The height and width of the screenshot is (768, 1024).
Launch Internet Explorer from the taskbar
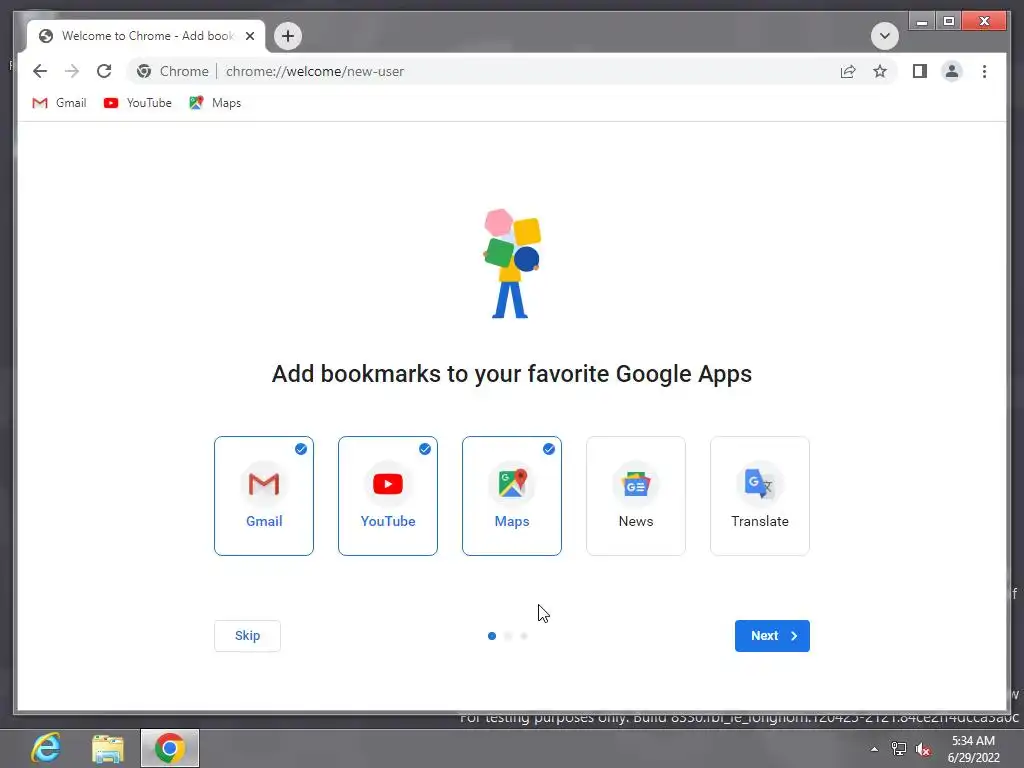click(46, 748)
